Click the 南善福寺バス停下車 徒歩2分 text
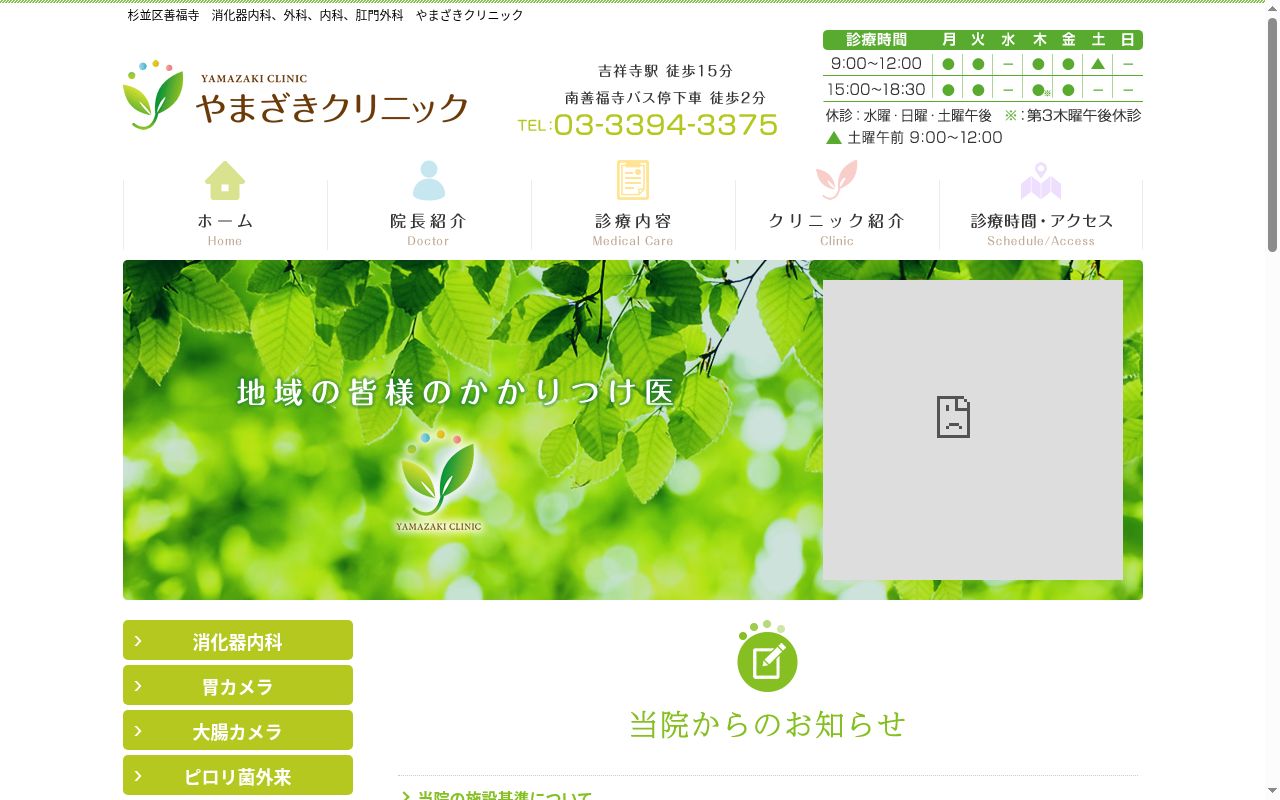This screenshot has width=1280, height=800. (x=665, y=98)
